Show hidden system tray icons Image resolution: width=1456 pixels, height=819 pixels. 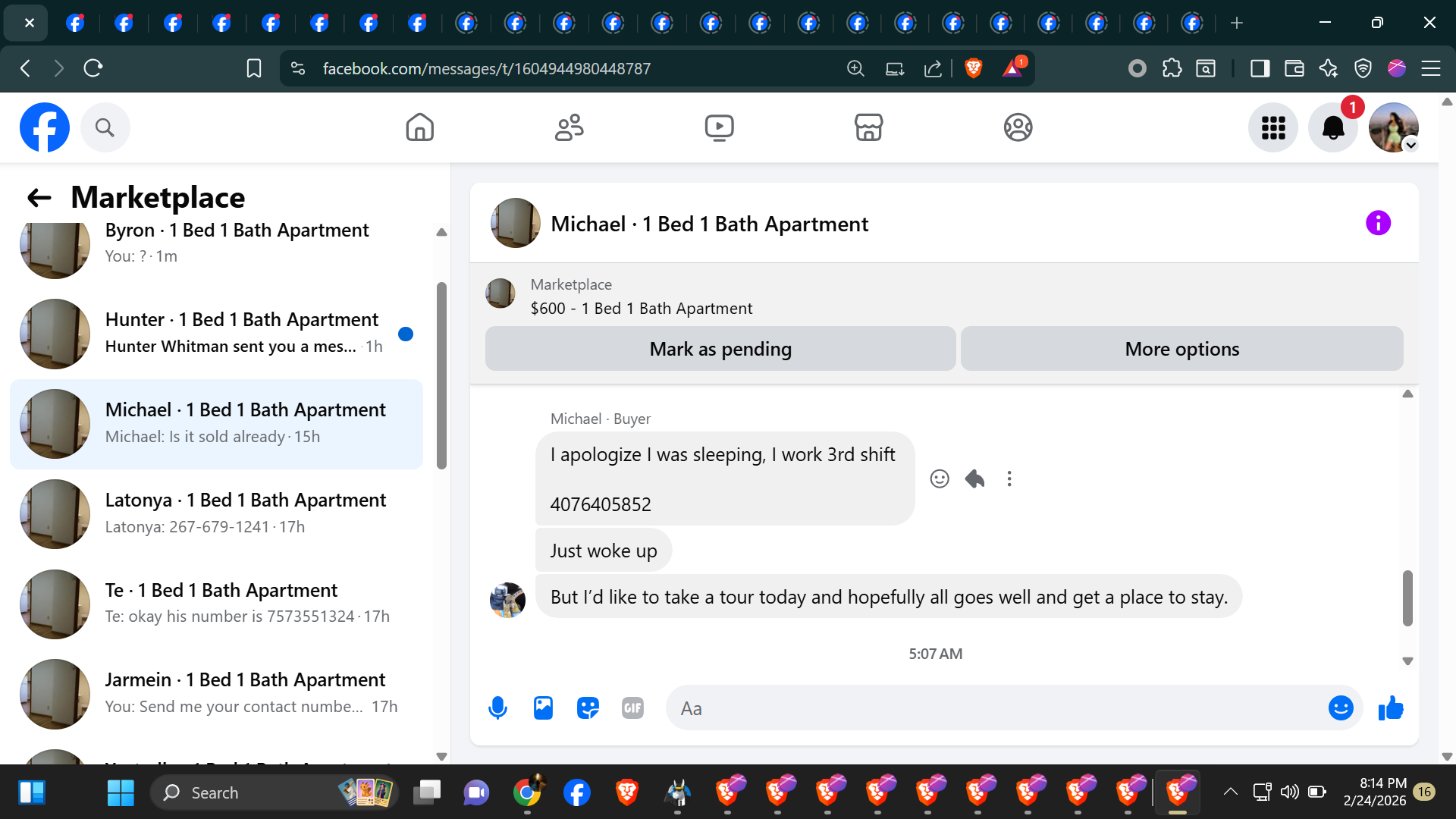[1230, 792]
